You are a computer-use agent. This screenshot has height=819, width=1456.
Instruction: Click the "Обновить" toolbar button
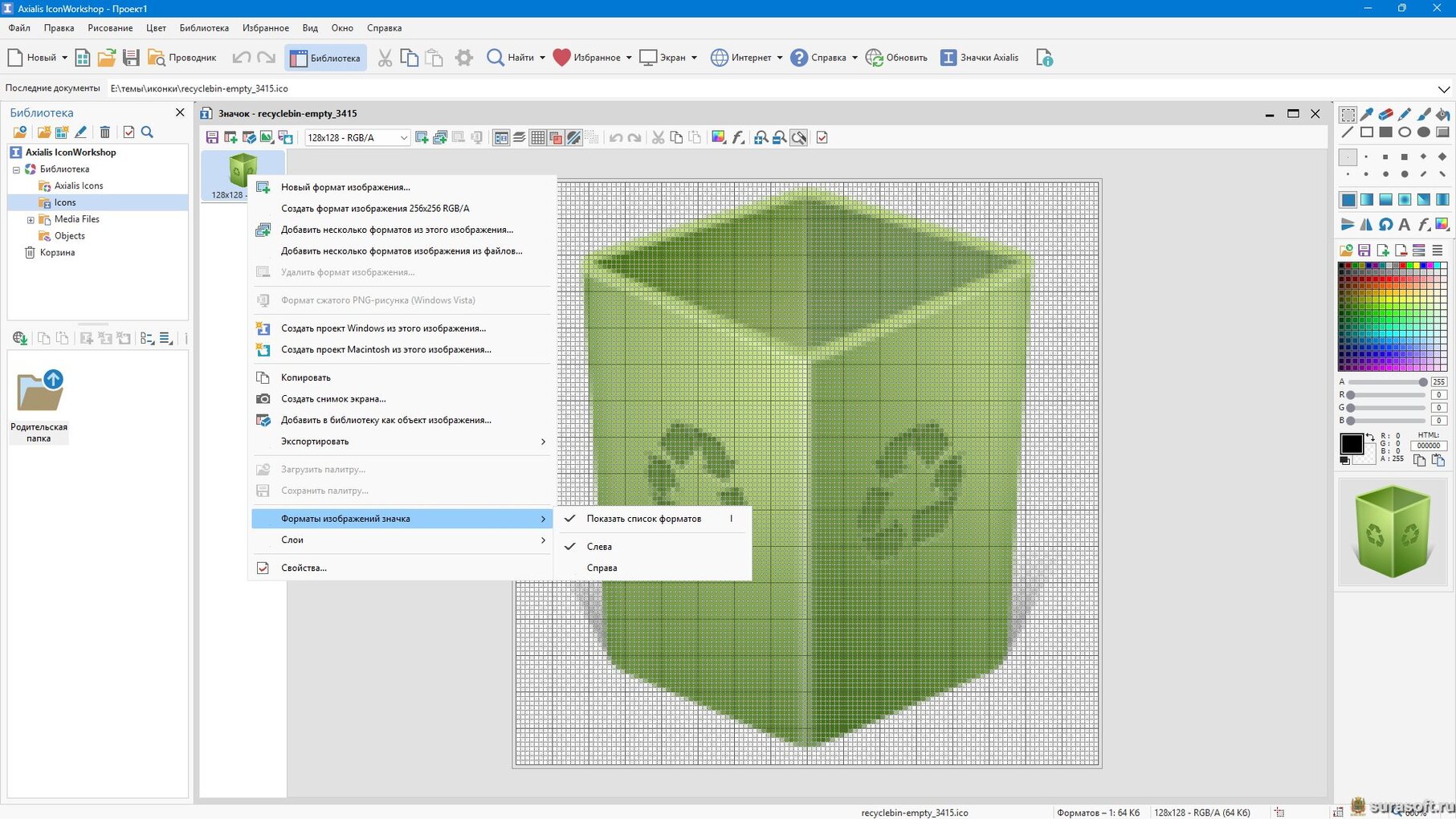896,58
